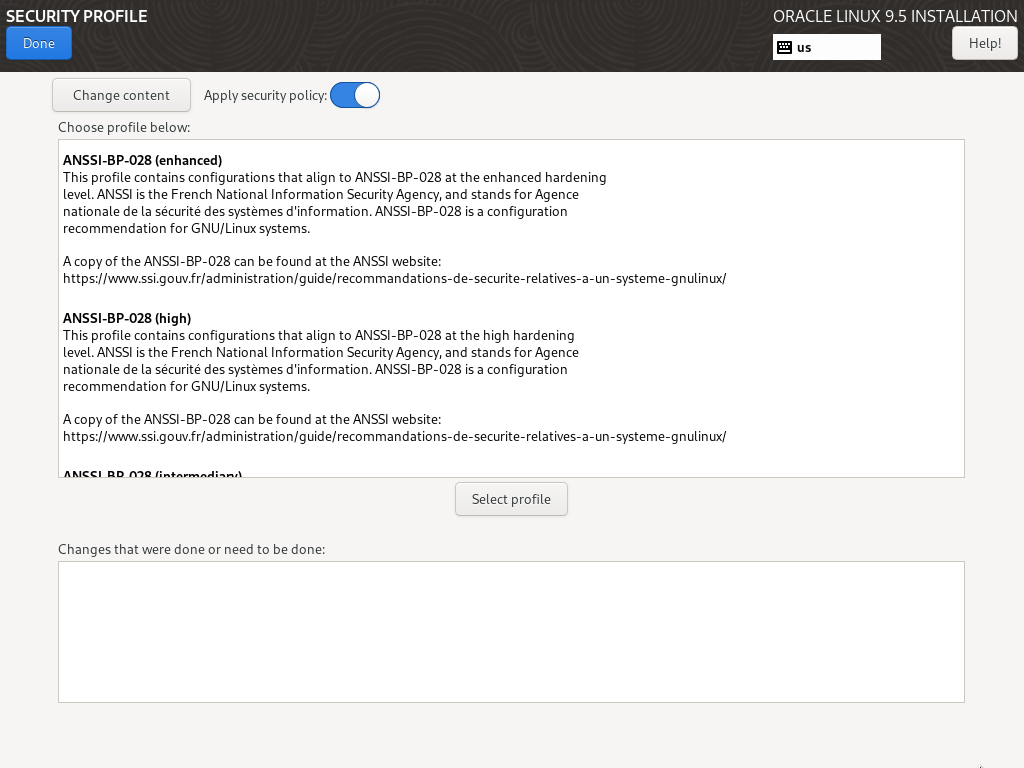Image resolution: width=1024 pixels, height=768 pixels.
Task: Click the ANSSI website URL under enhanced profile
Action: [394, 278]
